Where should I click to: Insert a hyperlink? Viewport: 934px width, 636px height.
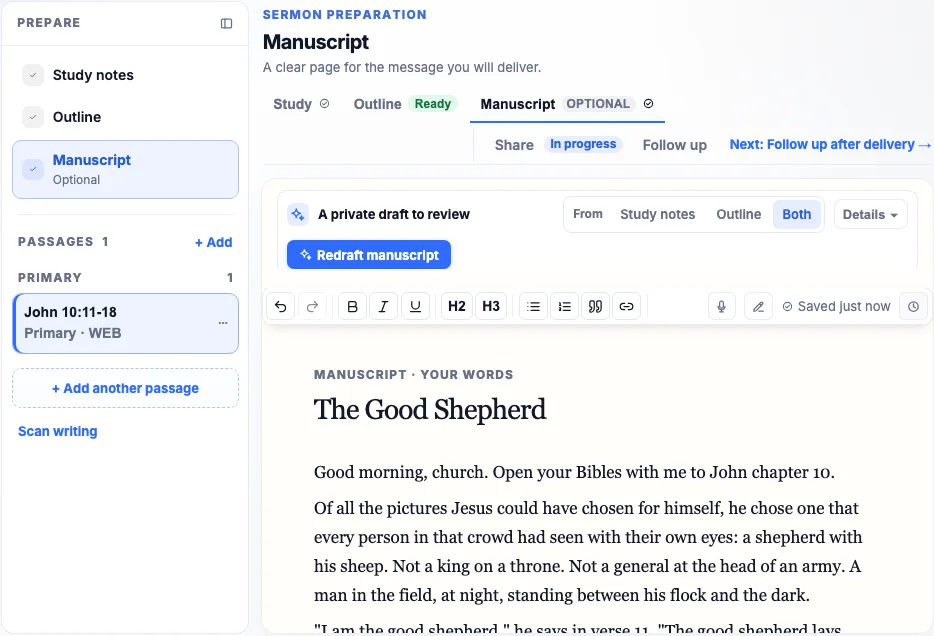(x=626, y=306)
